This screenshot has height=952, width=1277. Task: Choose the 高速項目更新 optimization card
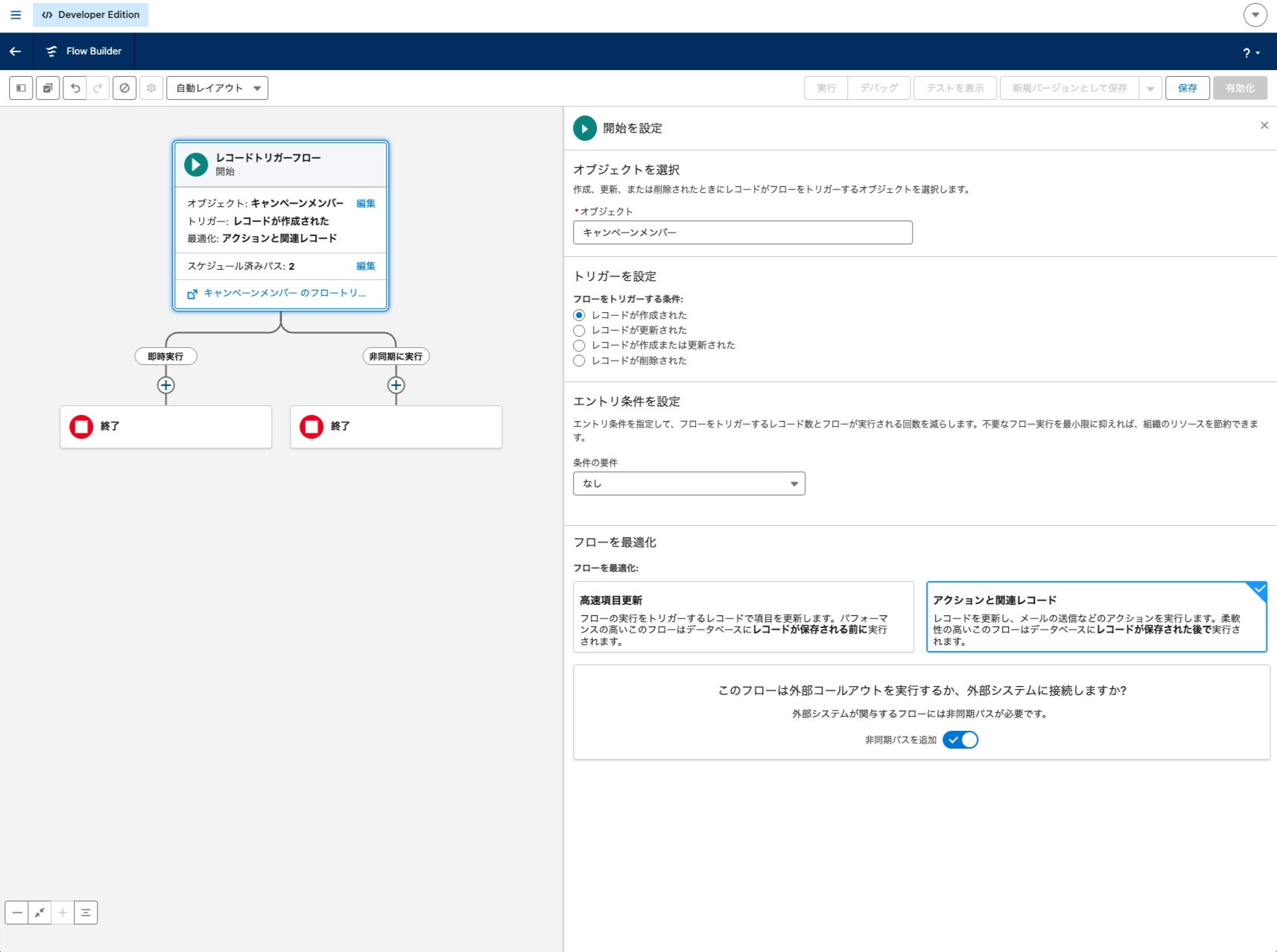(x=744, y=617)
